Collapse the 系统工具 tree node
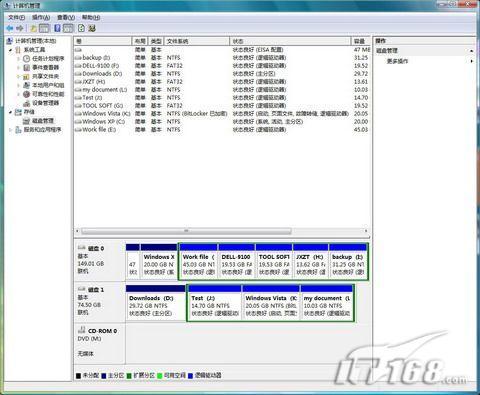480x395 pixels. 10,50
